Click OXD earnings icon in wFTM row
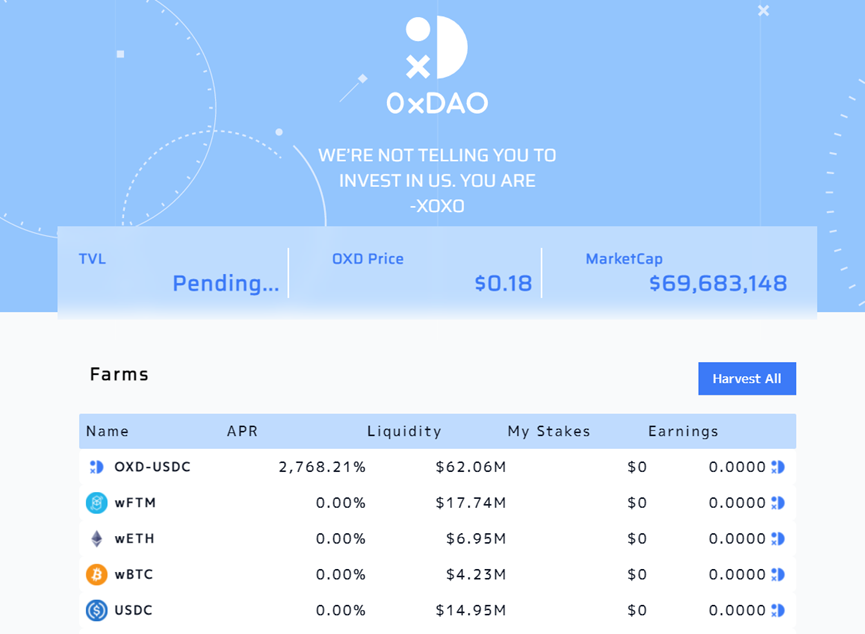The width and height of the screenshot is (865, 634). (x=778, y=503)
